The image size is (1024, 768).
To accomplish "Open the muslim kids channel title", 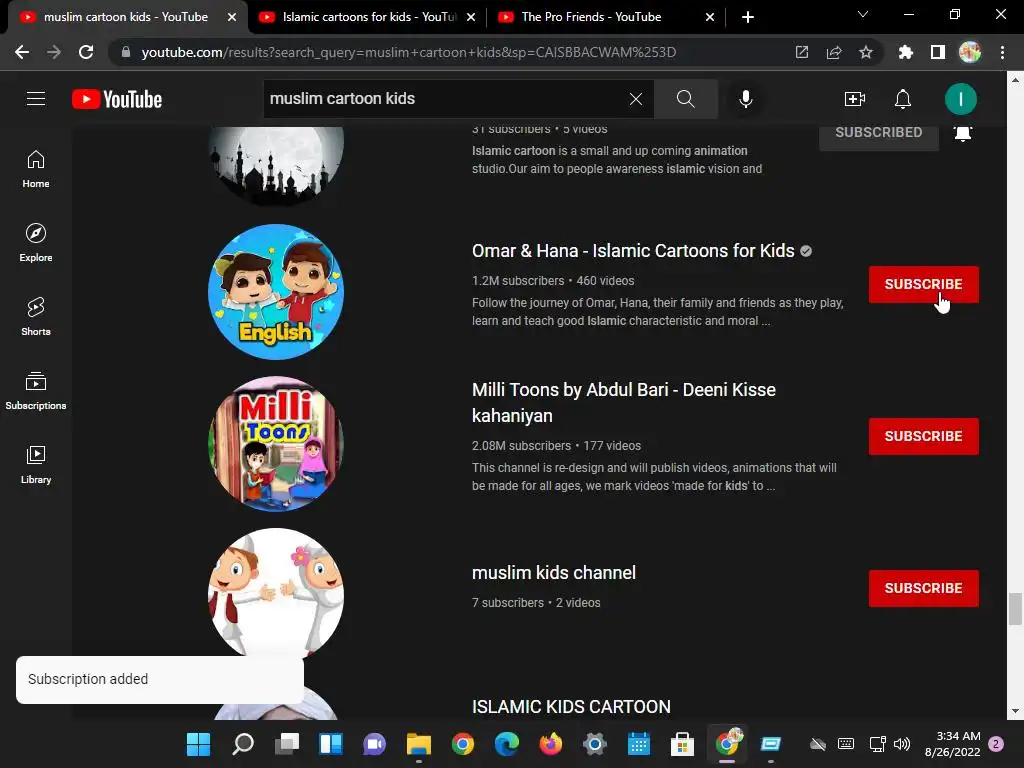I will [554, 573].
